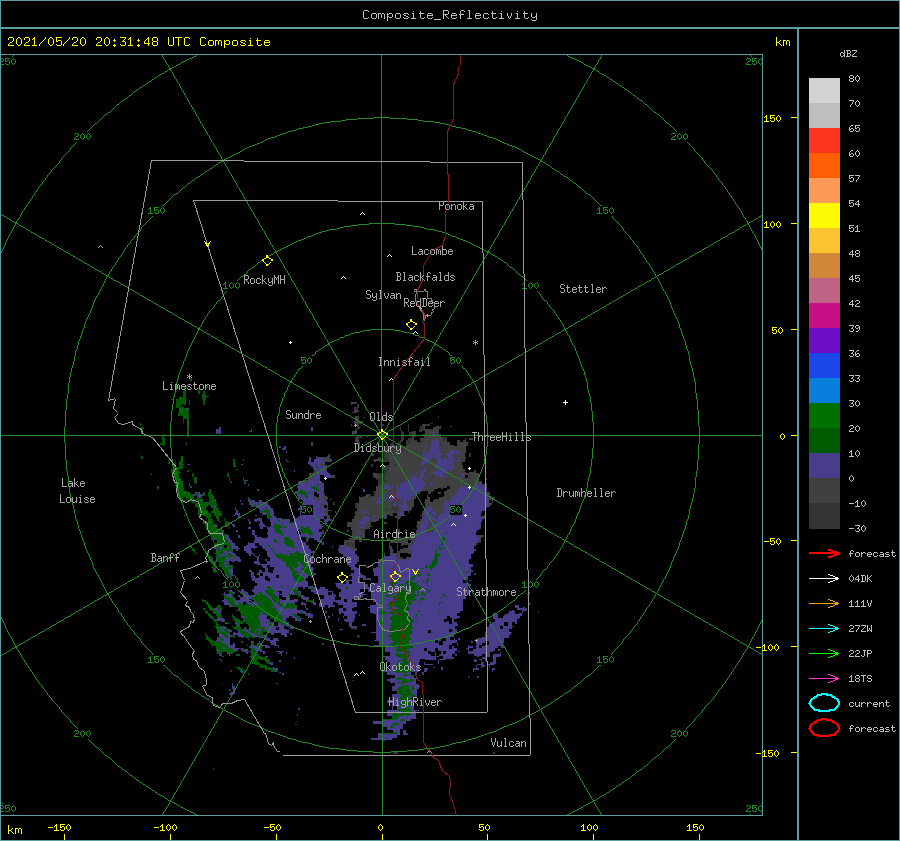This screenshot has width=900, height=841.
Task: Click yellow diamond marker above Calgary label
Action: (395, 576)
